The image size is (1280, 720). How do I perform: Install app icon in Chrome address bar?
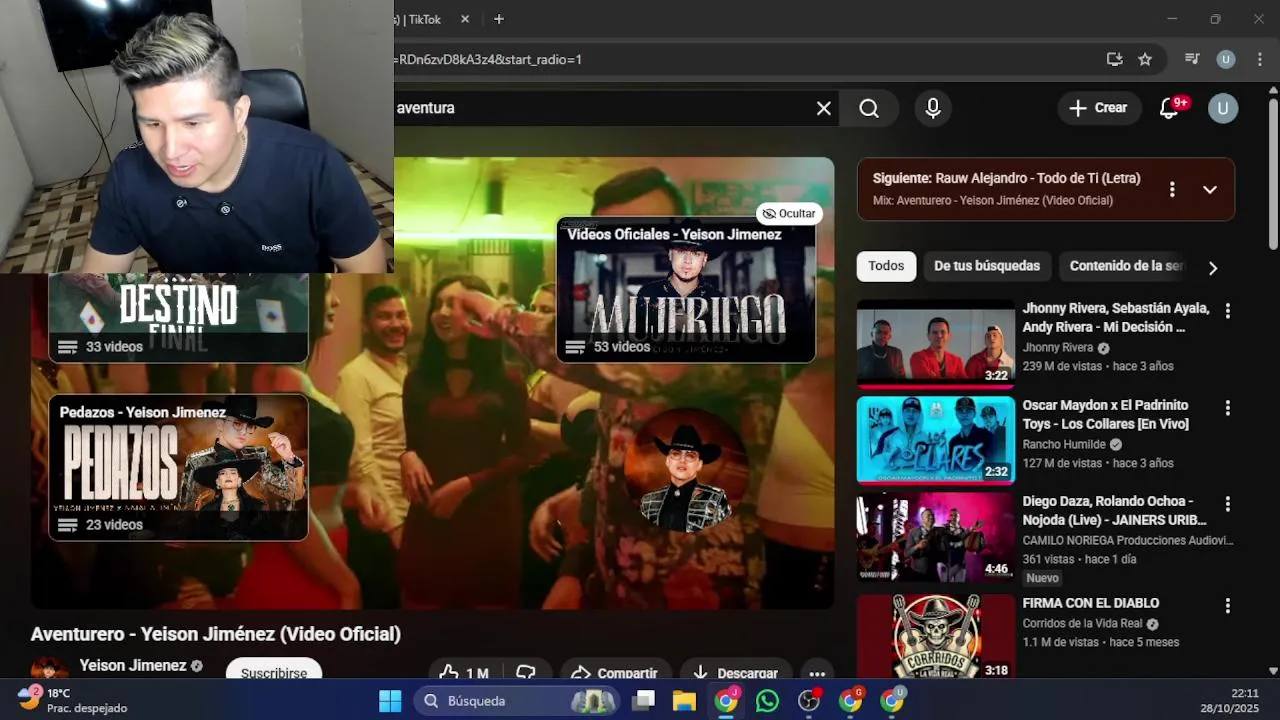point(1115,59)
